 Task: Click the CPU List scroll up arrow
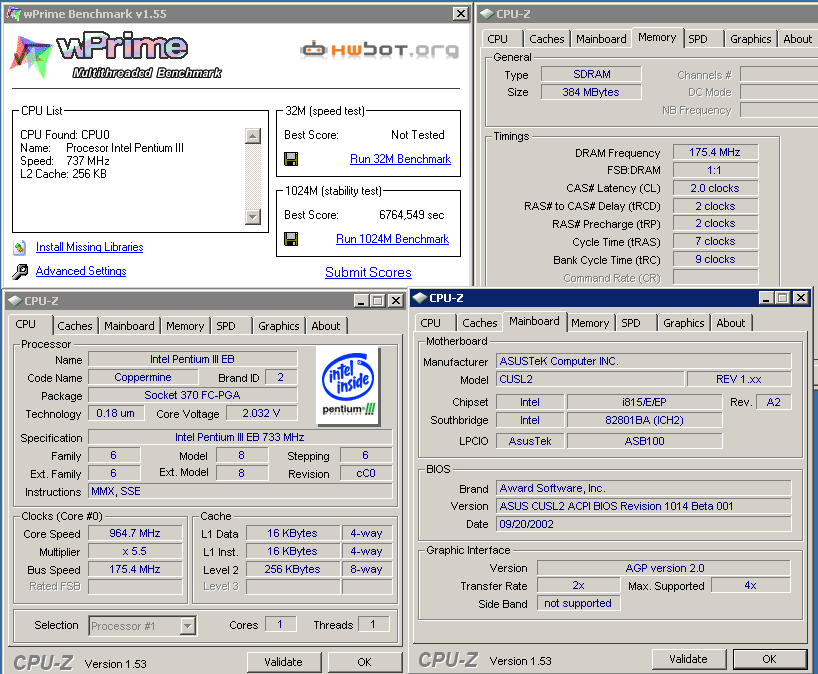click(x=253, y=135)
